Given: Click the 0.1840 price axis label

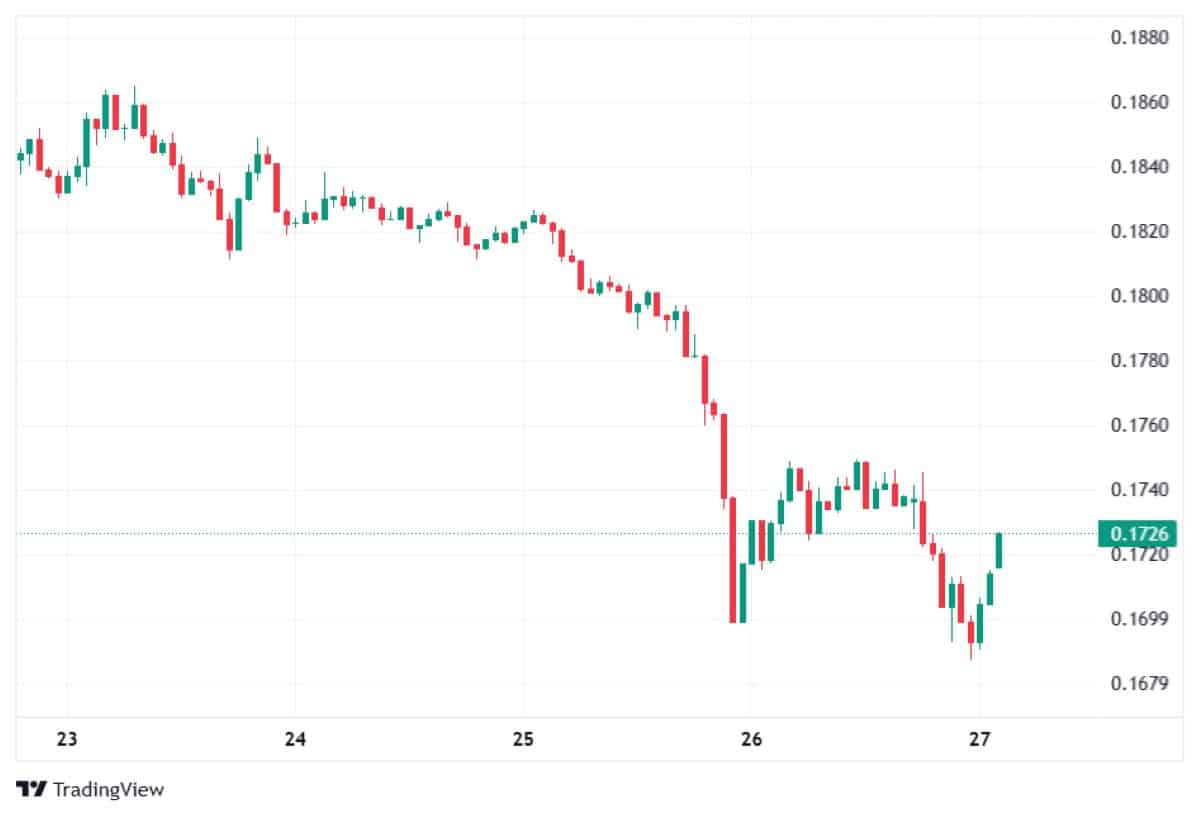Looking at the screenshot, I should [1140, 167].
